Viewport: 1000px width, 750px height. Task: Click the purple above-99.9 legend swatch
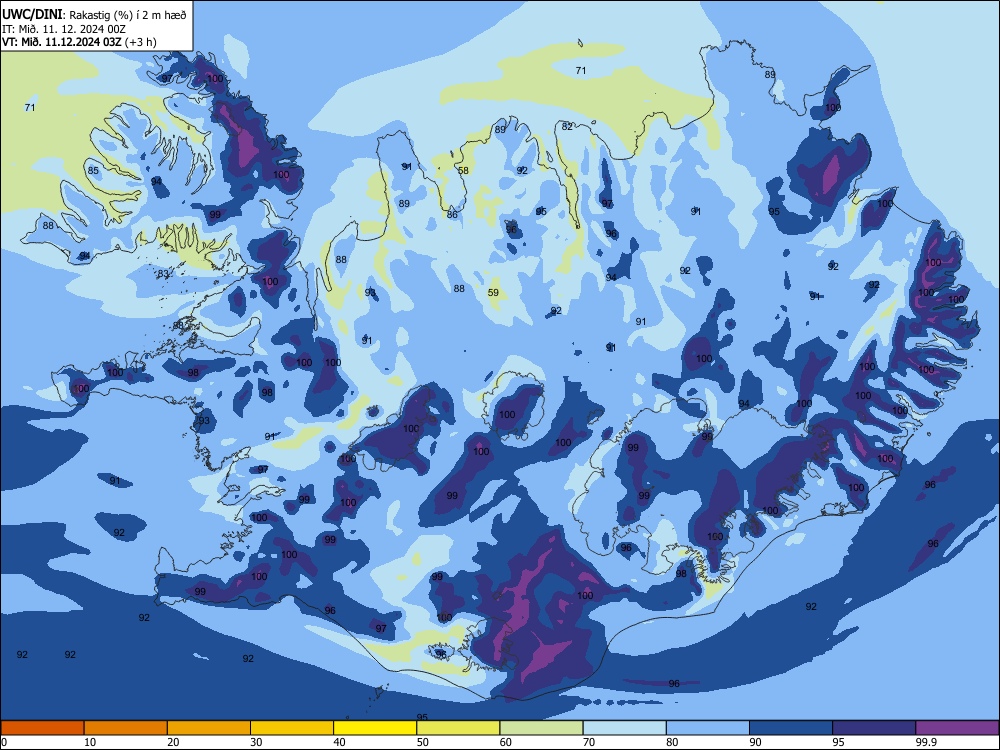[x=957, y=728]
